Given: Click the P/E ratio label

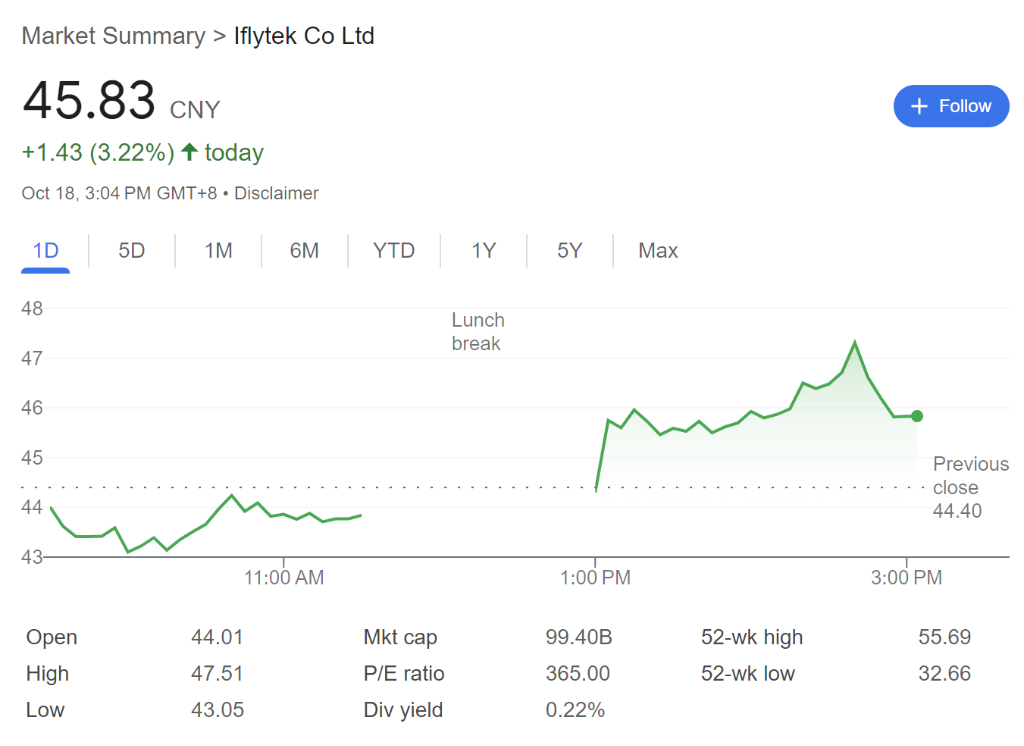Looking at the screenshot, I should 404,673.
